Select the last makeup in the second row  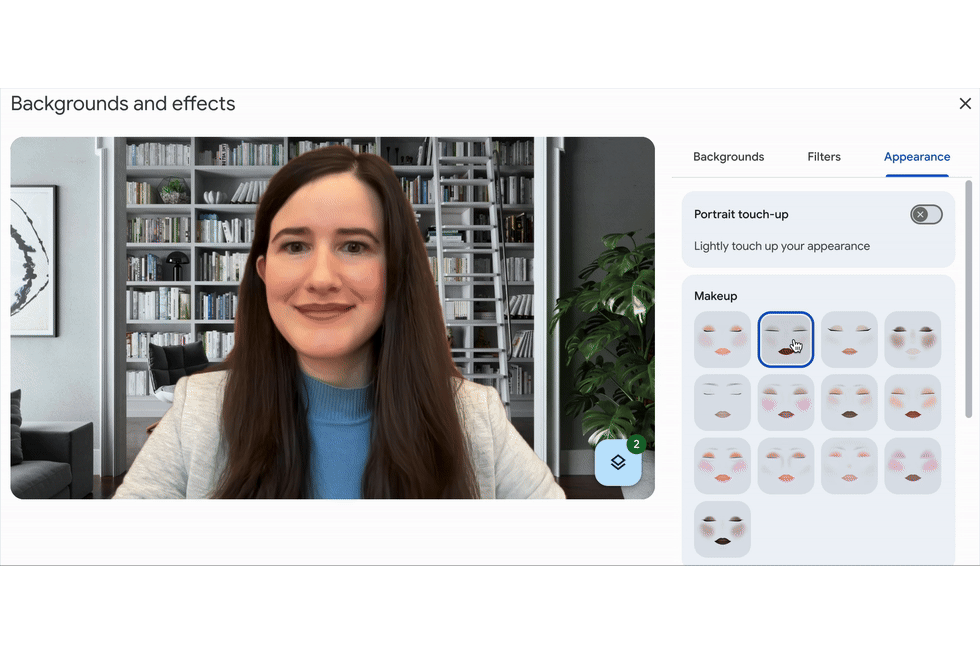[912, 403]
